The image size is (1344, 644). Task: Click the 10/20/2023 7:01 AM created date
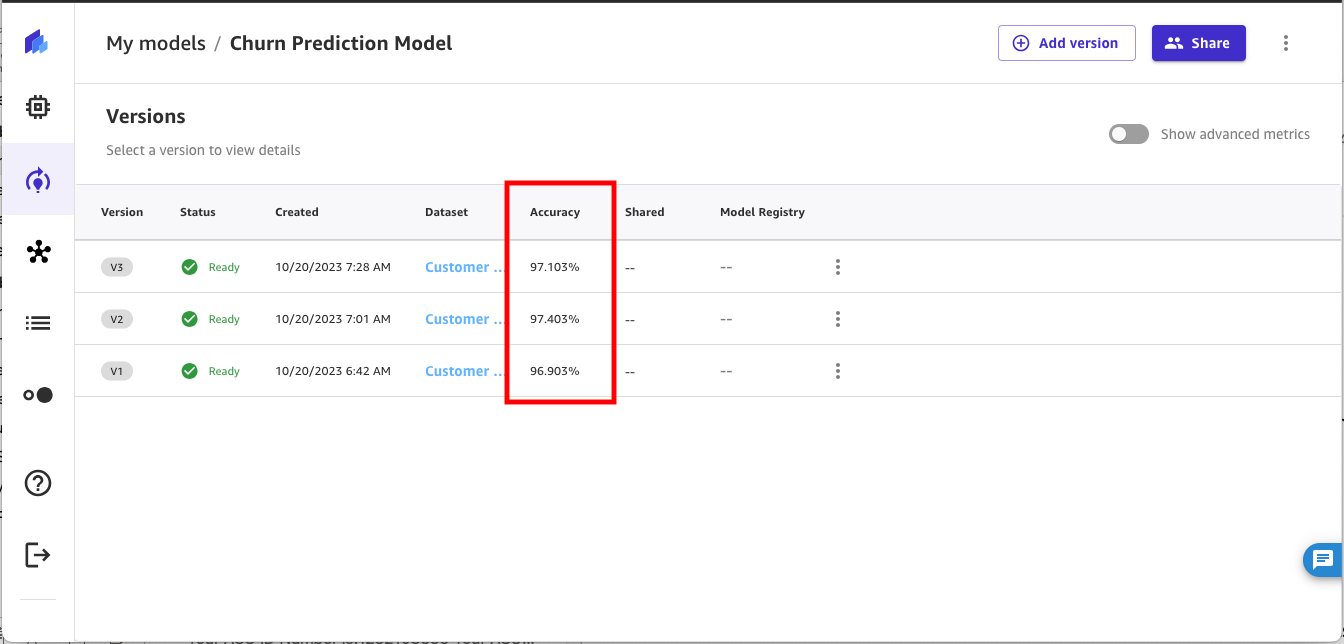333,319
